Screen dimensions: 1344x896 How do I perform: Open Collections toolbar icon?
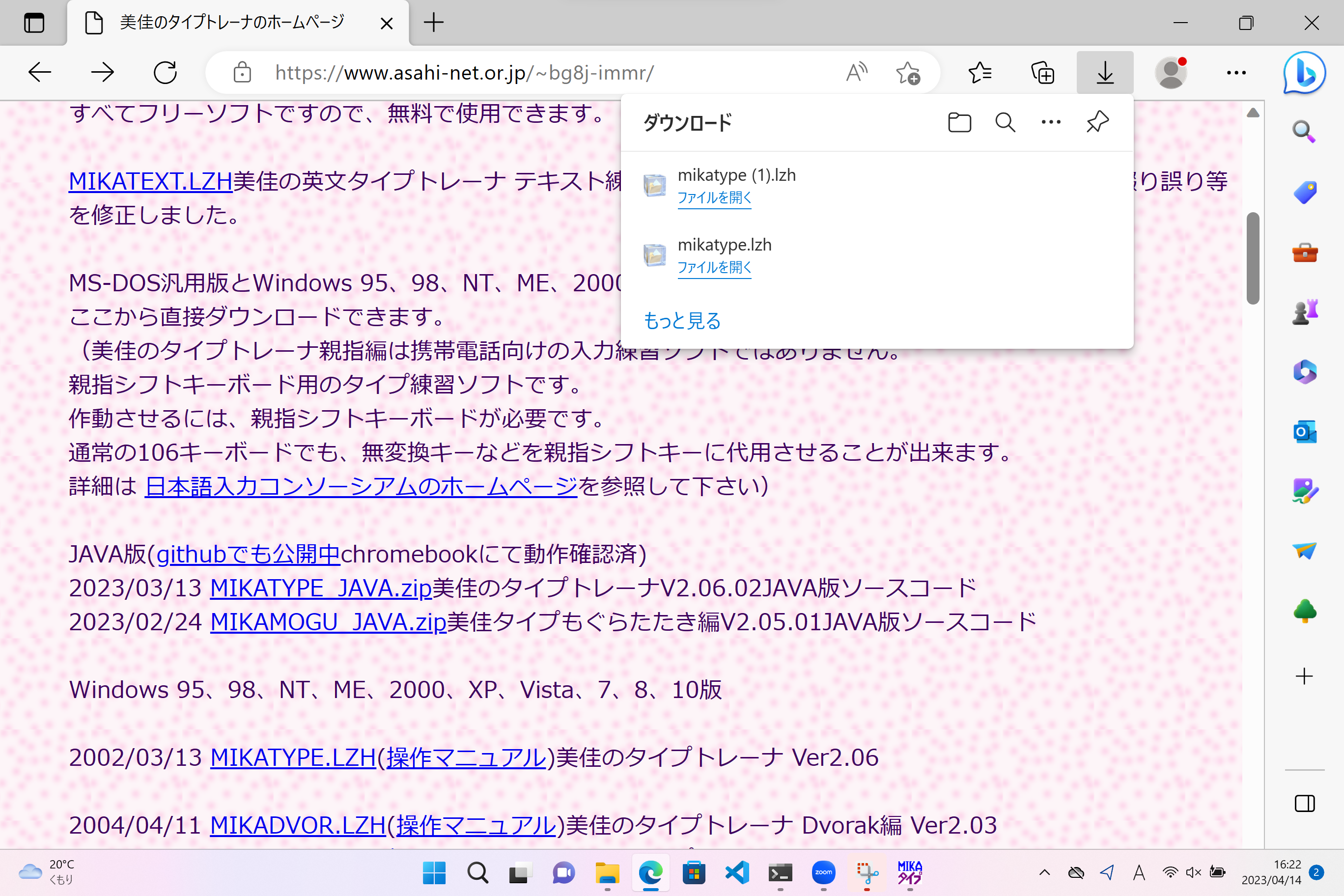click(1042, 73)
